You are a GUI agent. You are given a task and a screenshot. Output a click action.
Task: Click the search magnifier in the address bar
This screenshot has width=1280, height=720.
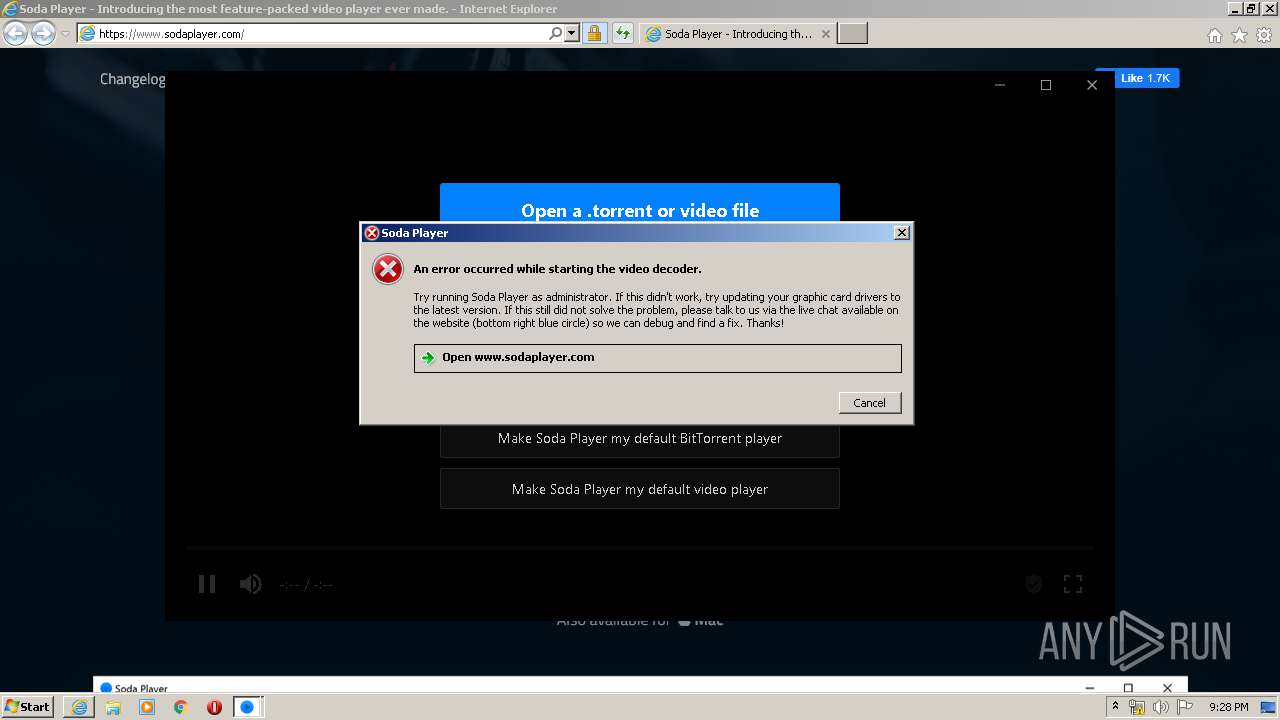(555, 34)
